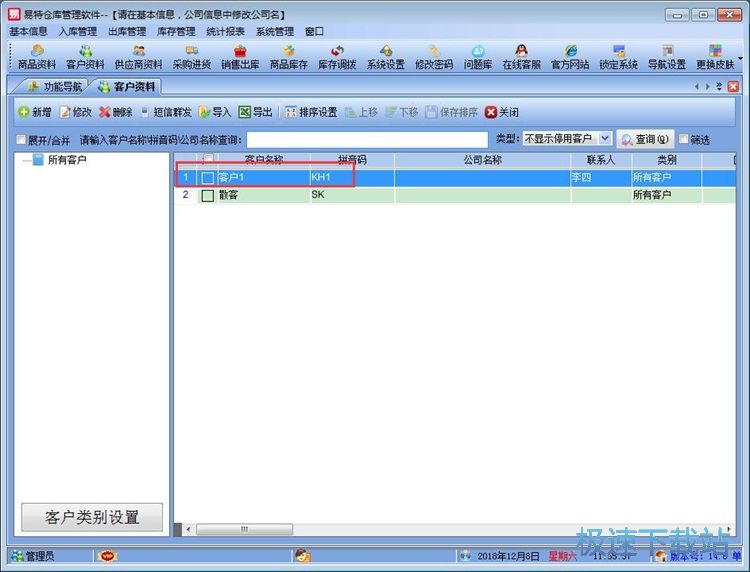750x572 pixels.
Task: Click the 下移 toolbar item
Action: tap(402, 112)
